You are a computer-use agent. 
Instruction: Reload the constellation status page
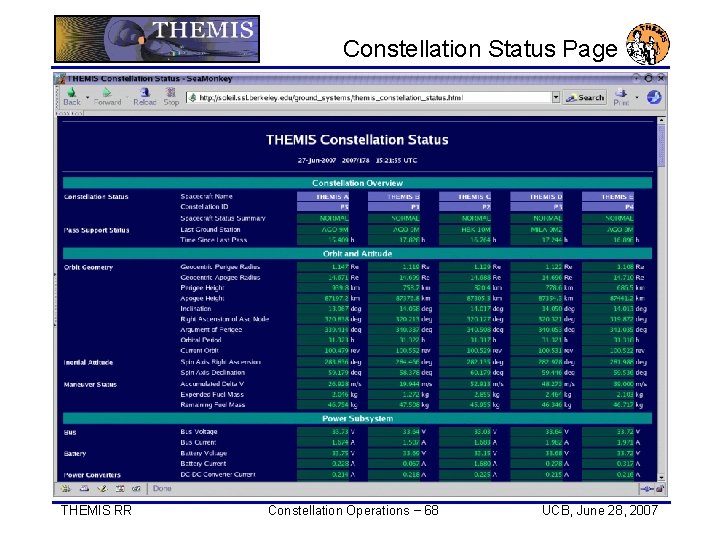(145, 97)
